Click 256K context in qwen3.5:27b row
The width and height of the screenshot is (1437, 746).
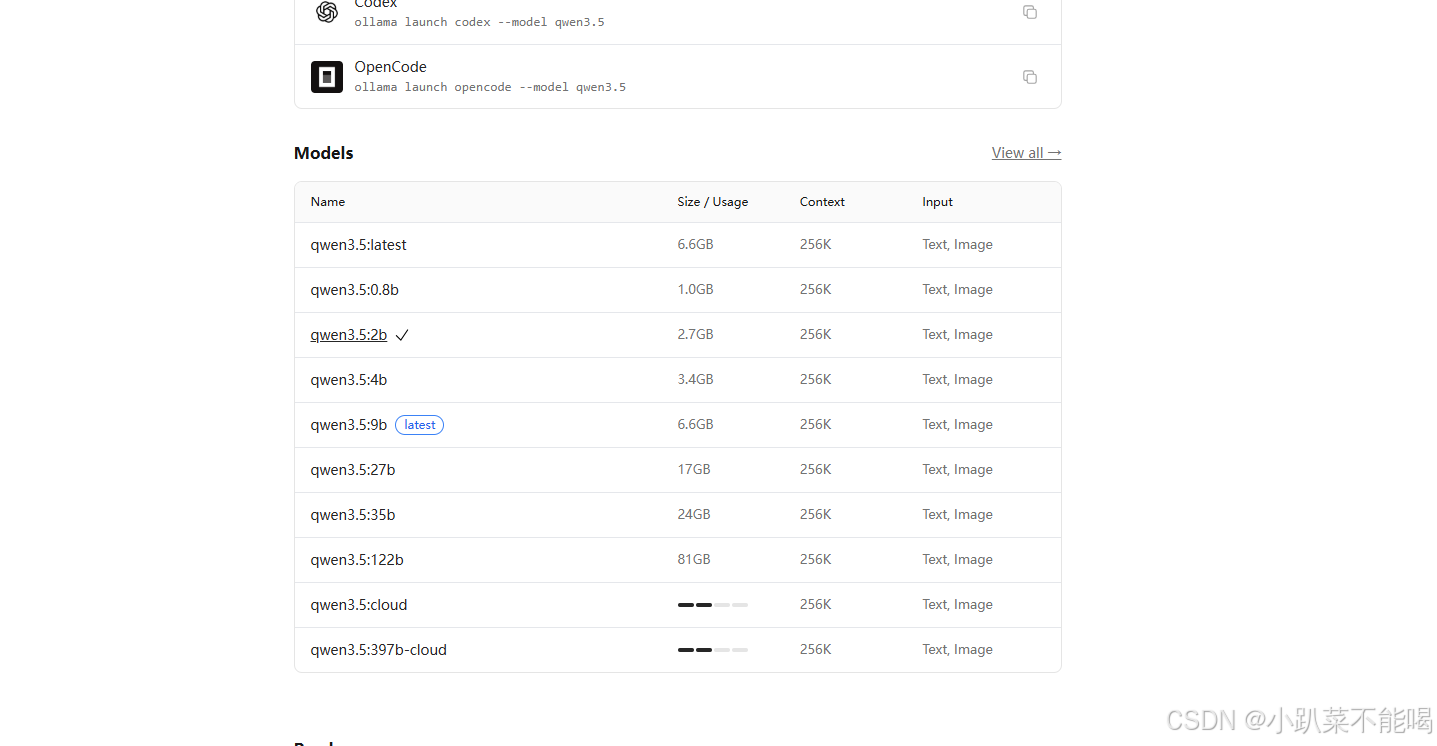(x=816, y=470)
